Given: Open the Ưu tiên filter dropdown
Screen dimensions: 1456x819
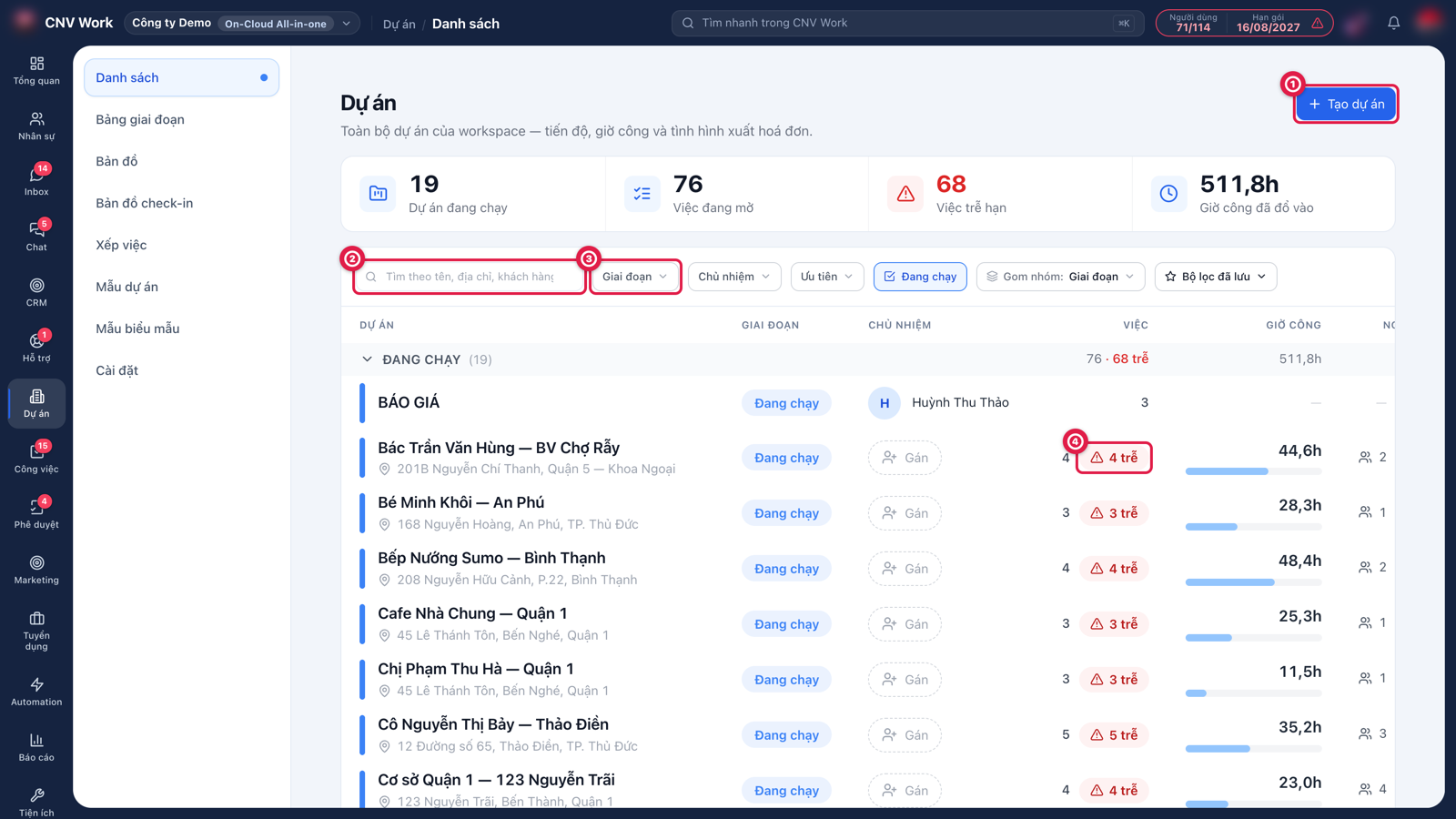Looking at the screenshot, I should (827, 277).
